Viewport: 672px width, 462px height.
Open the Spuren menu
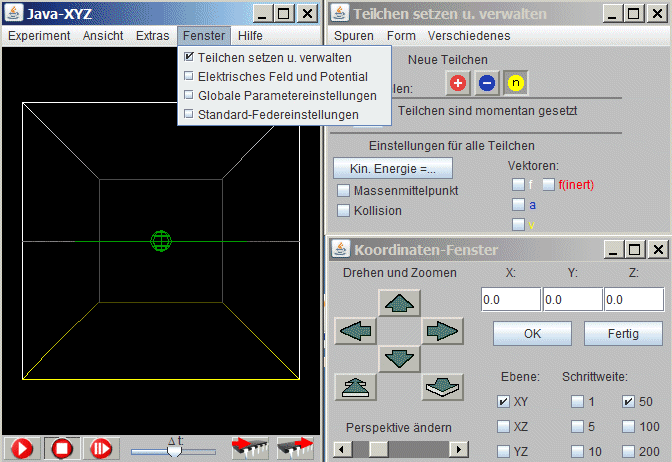pyautogui.click(x=354, y=36)
